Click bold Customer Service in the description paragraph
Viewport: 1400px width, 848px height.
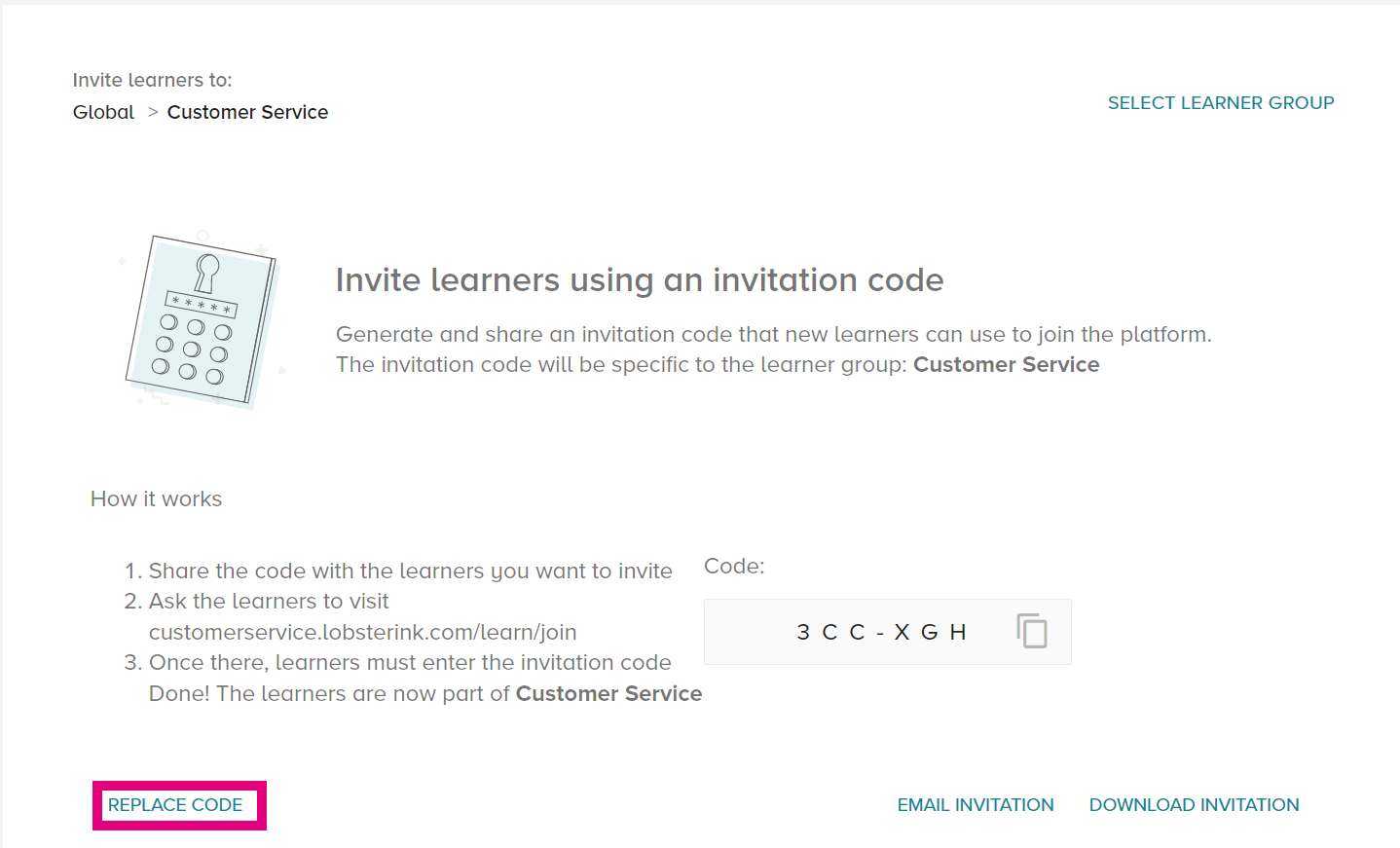click(1006, 364)
